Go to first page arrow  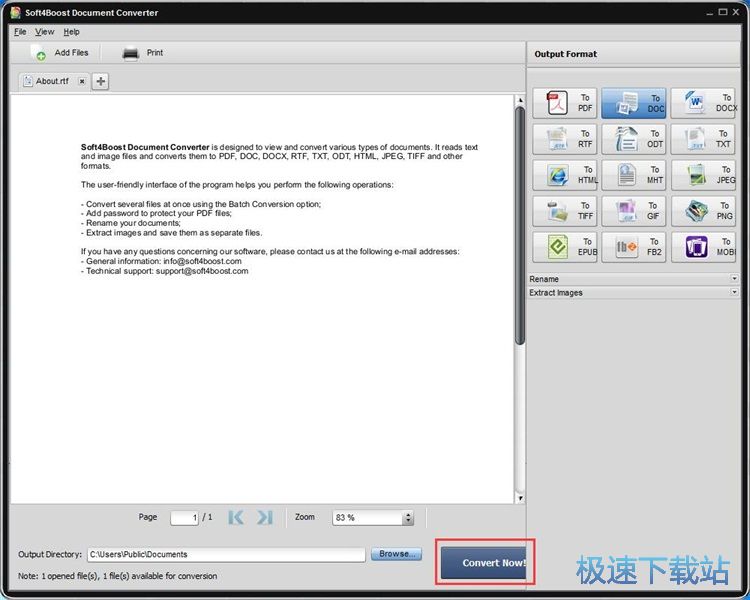tap(236, 517)
